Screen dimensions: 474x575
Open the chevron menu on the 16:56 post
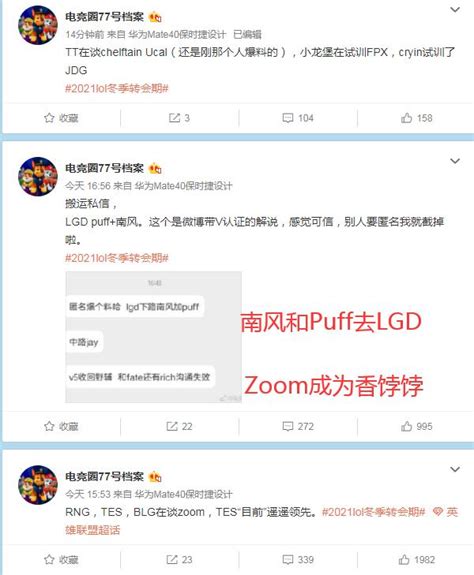(x=455, y=161)
